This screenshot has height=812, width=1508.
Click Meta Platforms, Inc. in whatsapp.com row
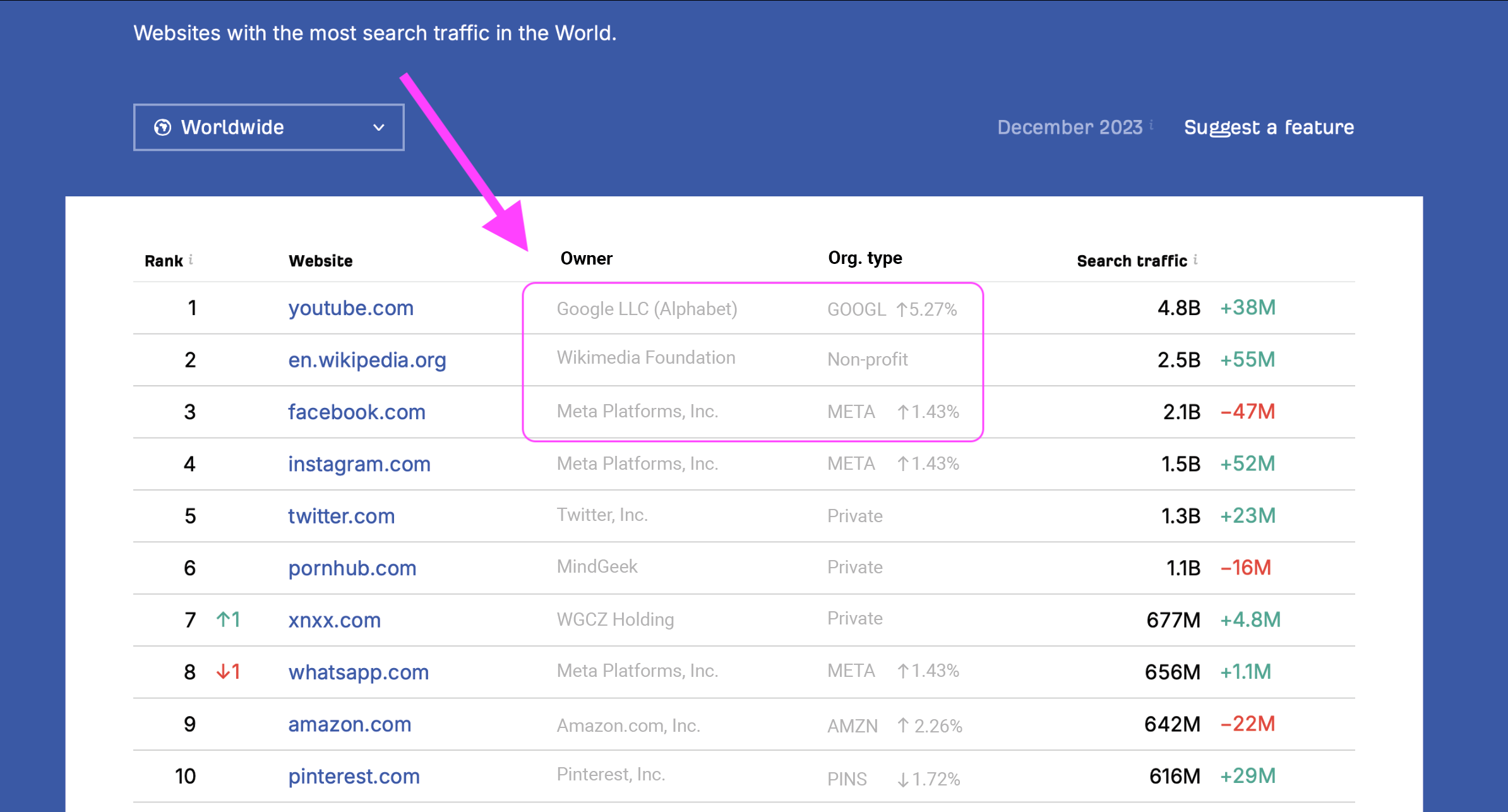637,671
